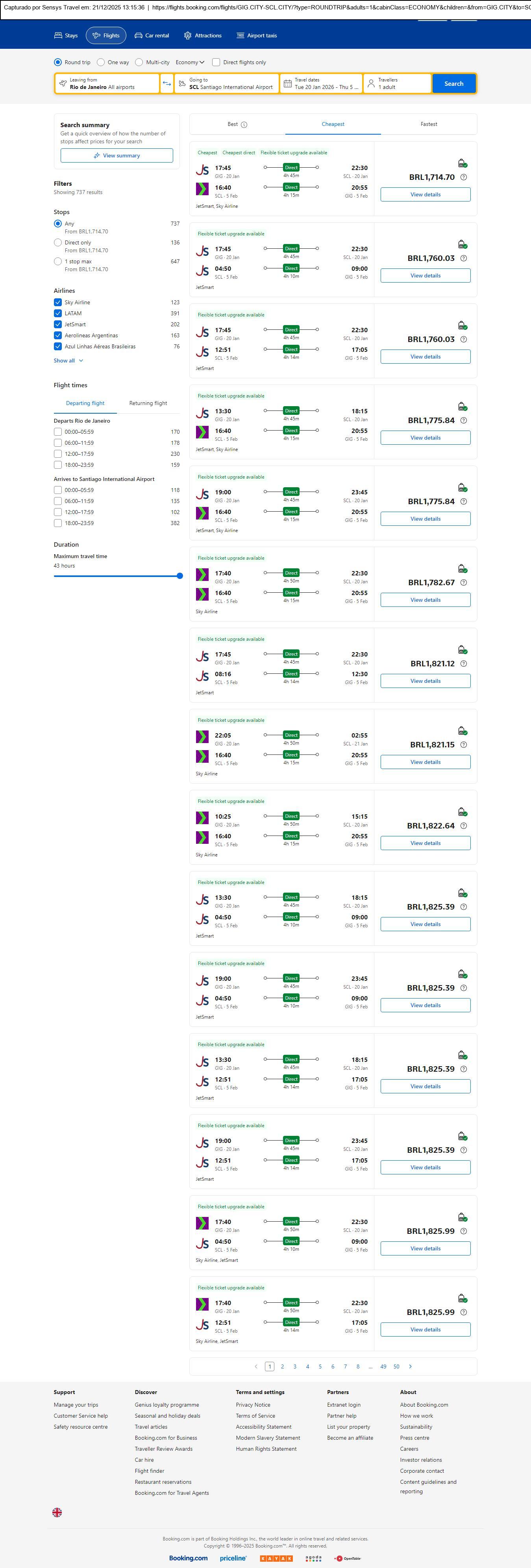531x1568 pixels.
Task: Click the Leaving from Rio de Janeiro field
Action: [x=107, y=83]
